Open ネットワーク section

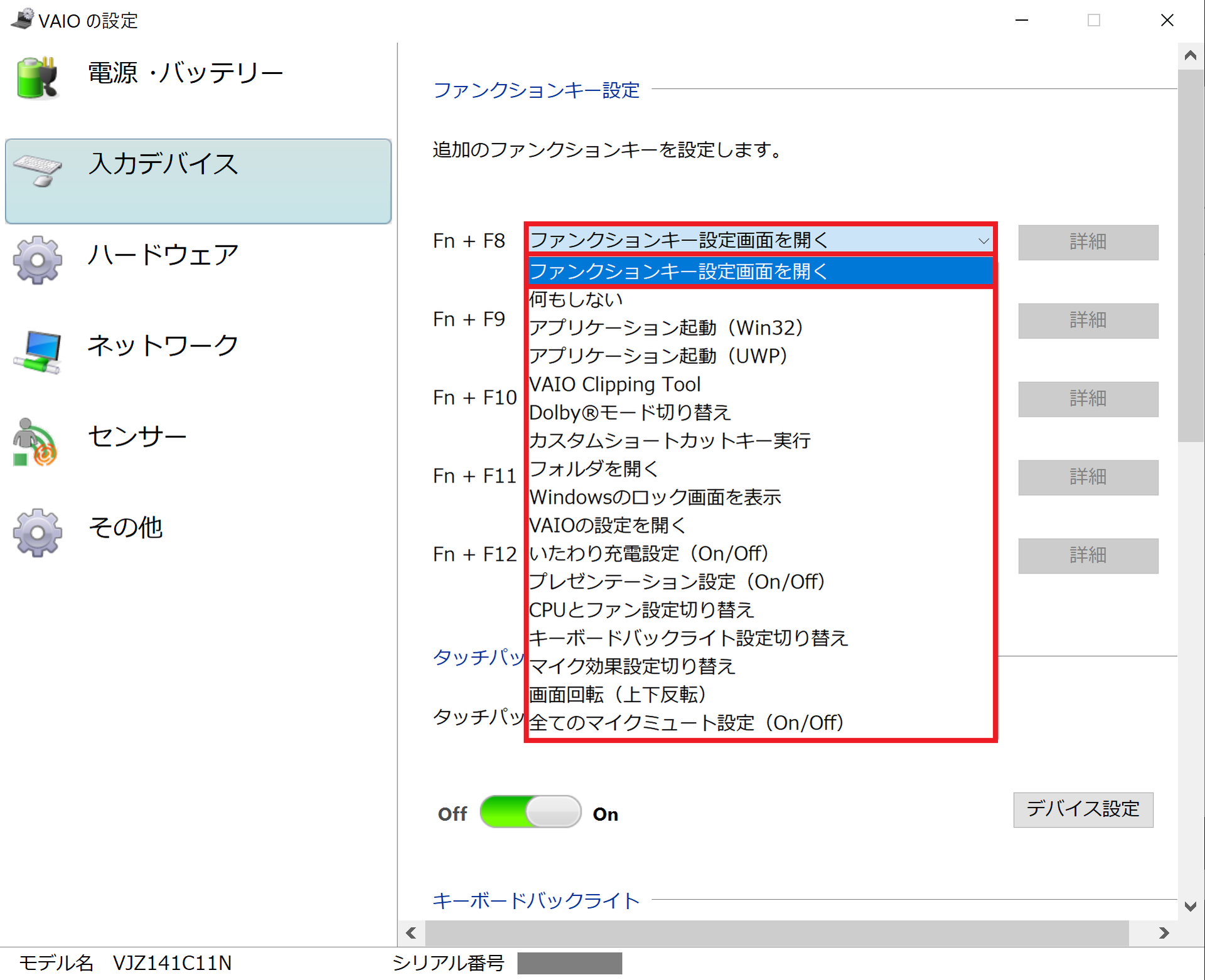pyautogui.click(x=163, y=346)
